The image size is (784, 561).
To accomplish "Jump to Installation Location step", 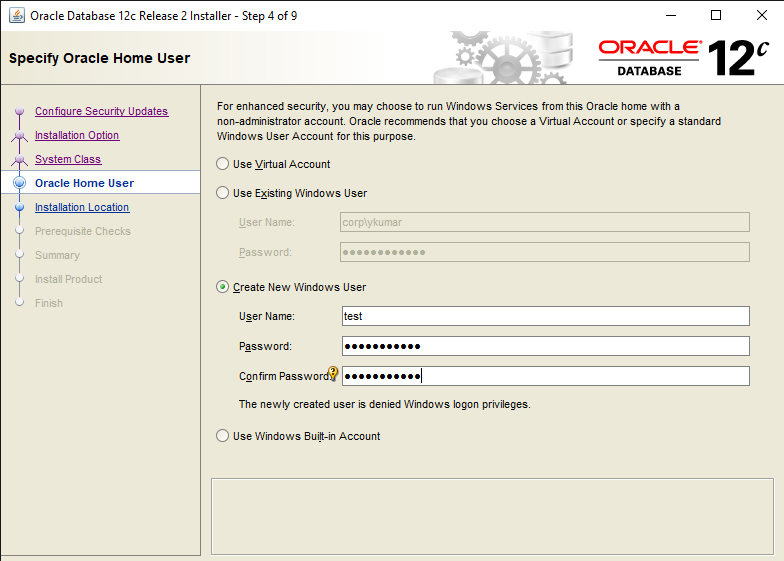I will pyautogui.click(x=82, y=208).
